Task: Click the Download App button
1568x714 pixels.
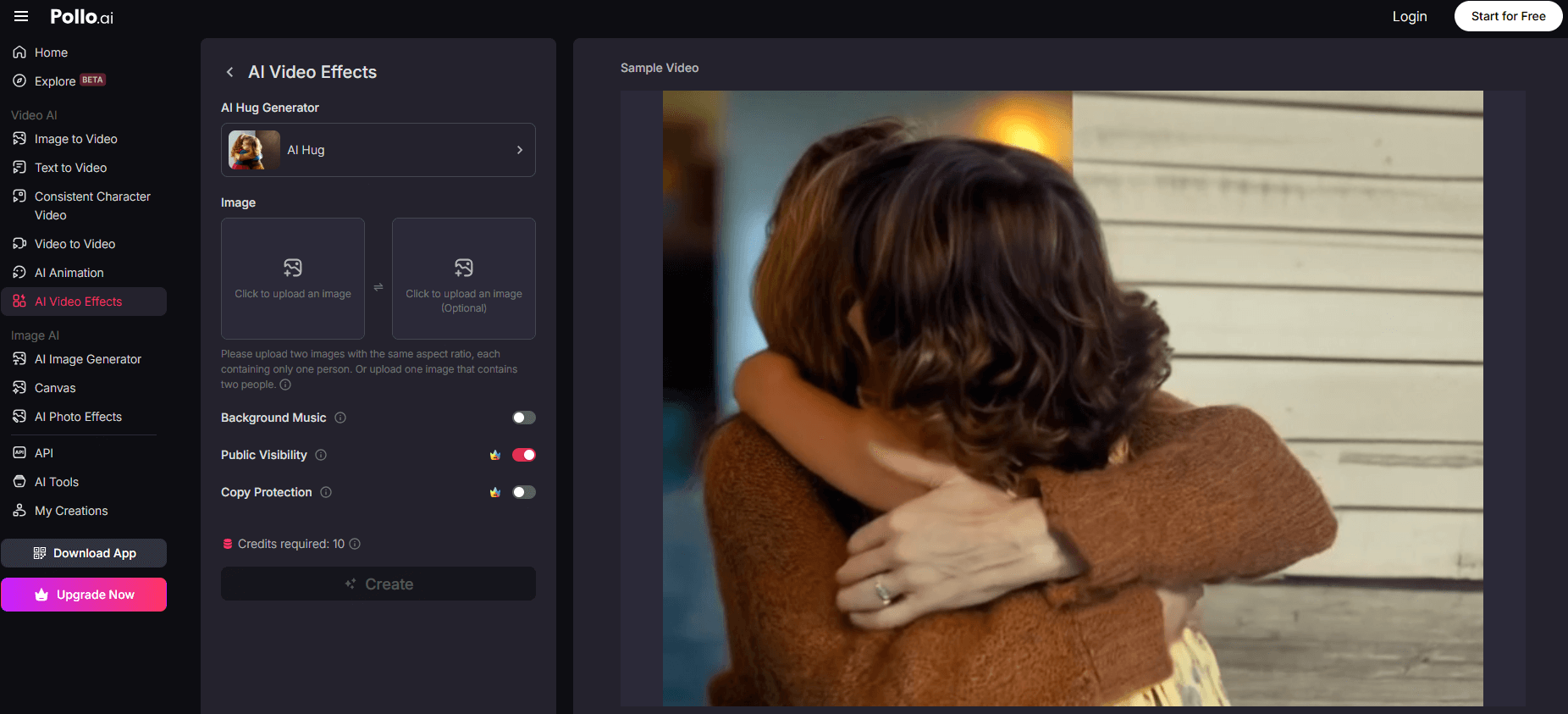Action: [x=84, y=553]
